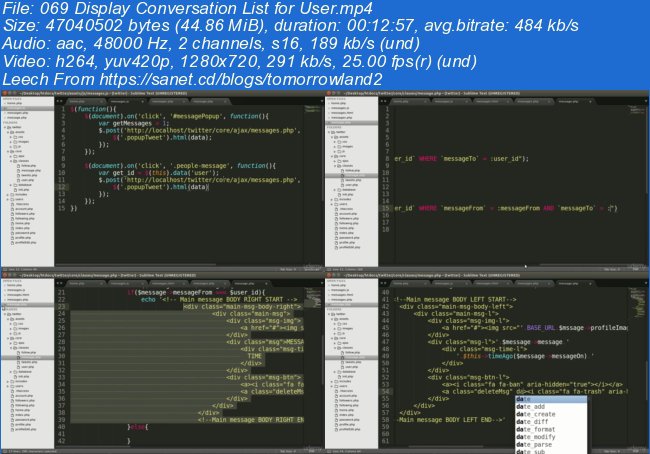Viewport: 650px width, 454px height.
Task: Click '.people-message' string on line 9
Action: click(199, 166)
